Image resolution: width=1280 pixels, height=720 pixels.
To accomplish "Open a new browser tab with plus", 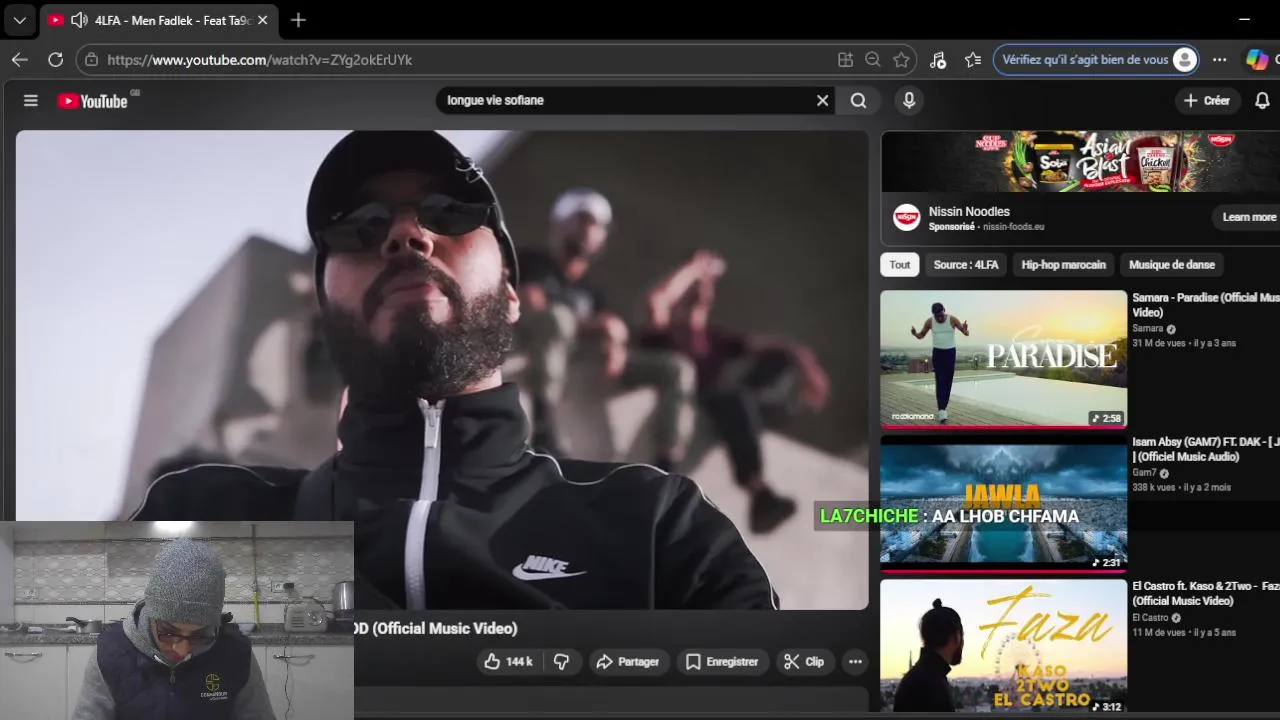I will pyautogui.click(x=298, y=20).
